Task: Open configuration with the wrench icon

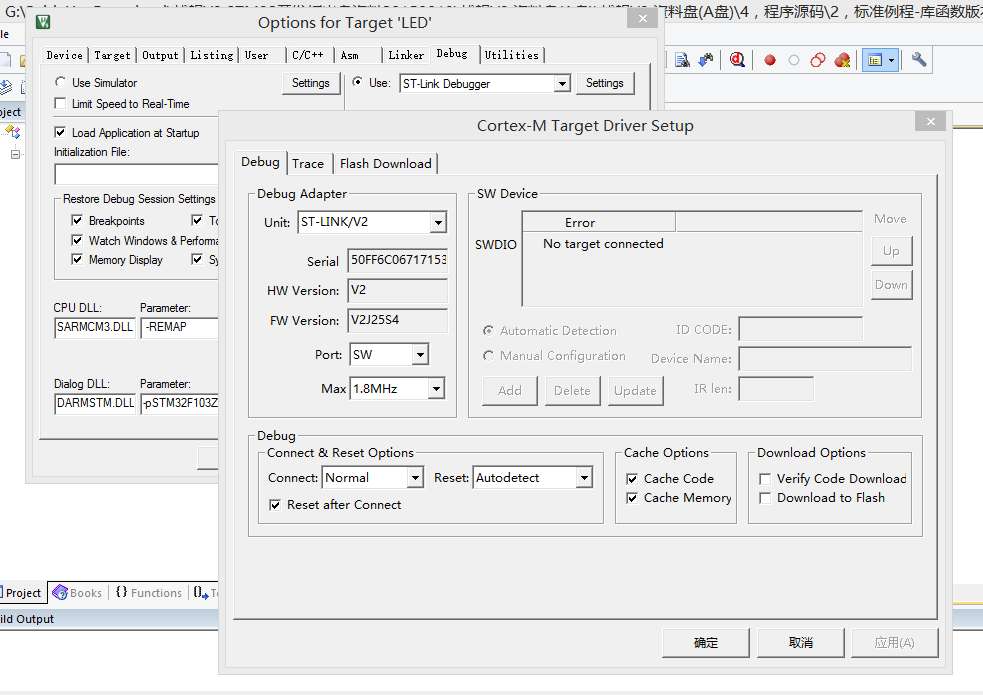Action: click(918, 60)
